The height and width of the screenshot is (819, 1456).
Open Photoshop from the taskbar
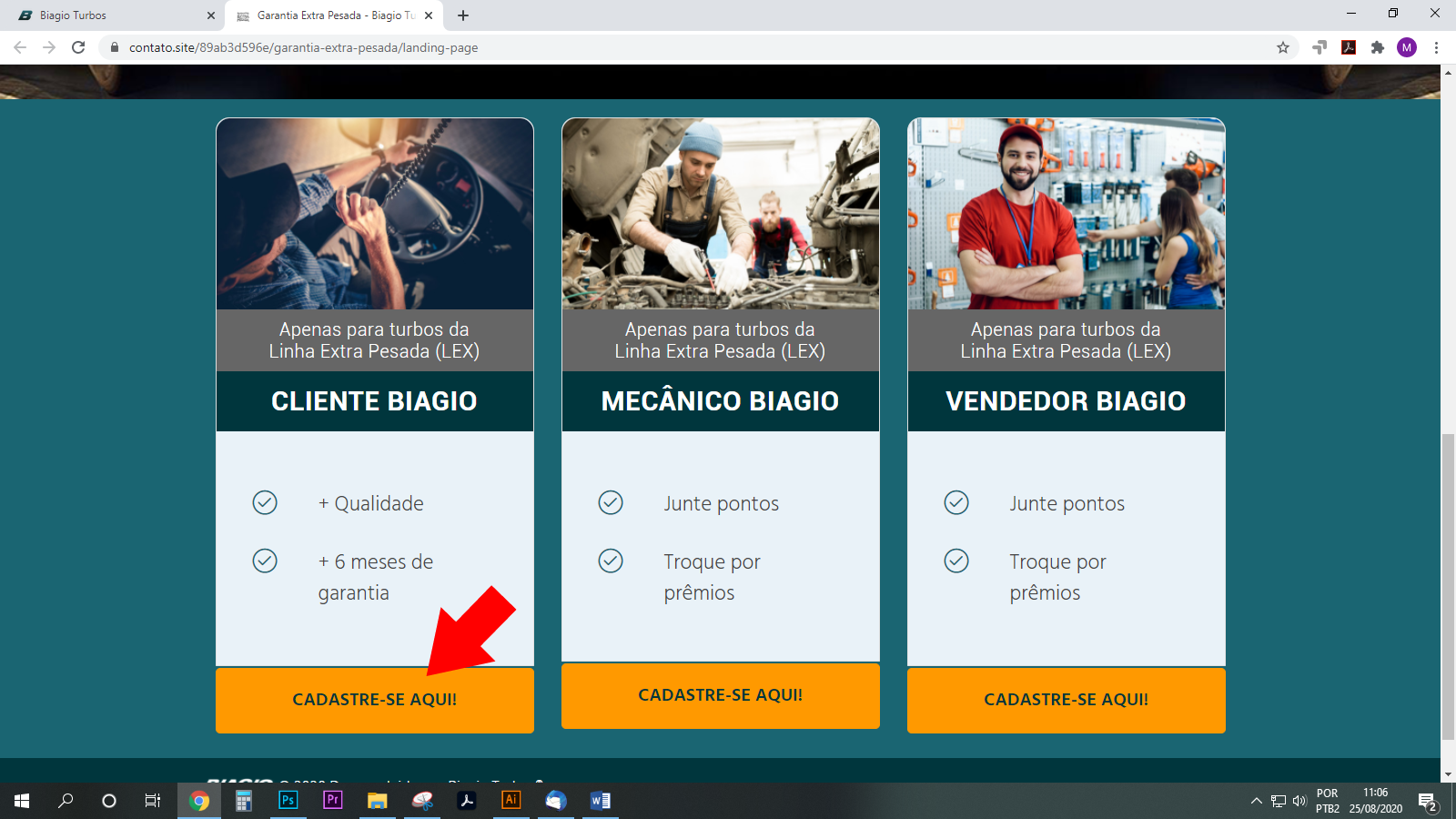tap(288, 801)
